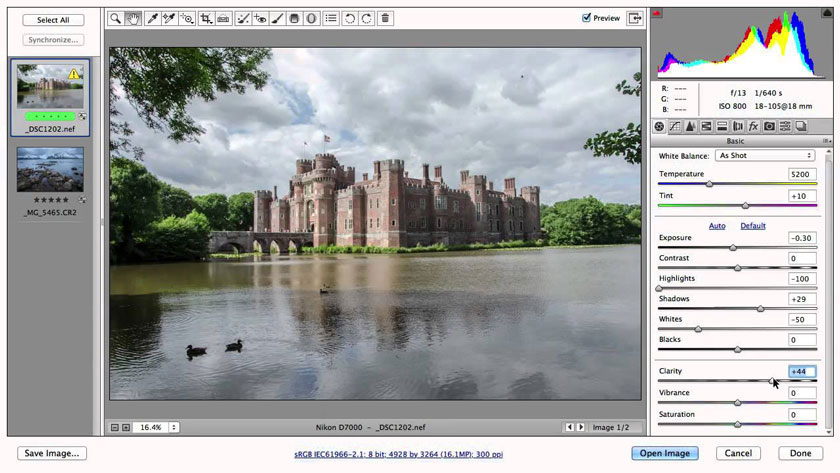Click the Auto tone link

tap(717, 226)
